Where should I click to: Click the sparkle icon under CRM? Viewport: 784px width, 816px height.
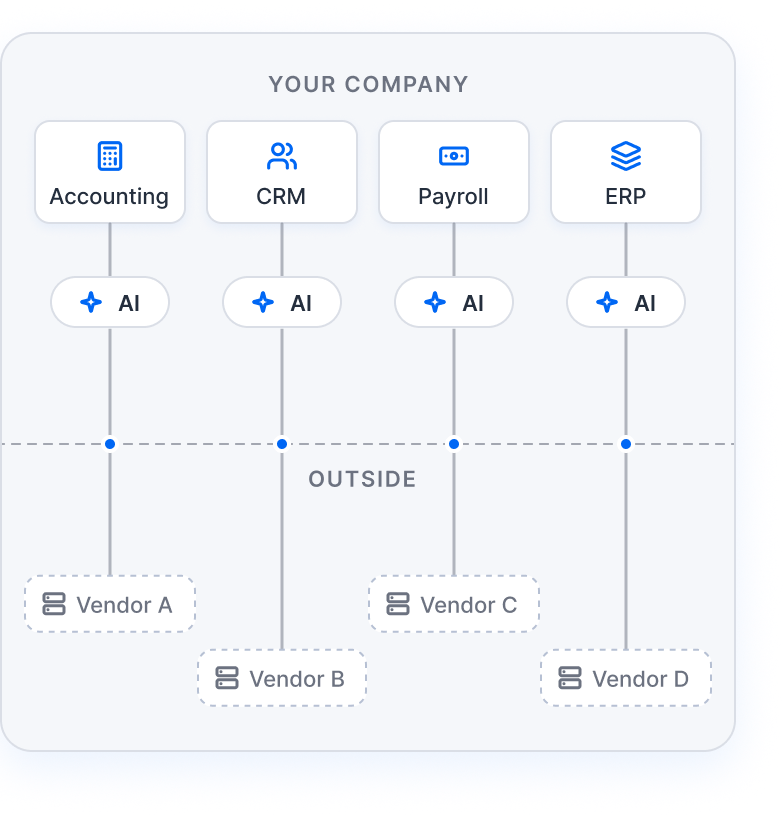pyautogui.click(x=263, y=302)
